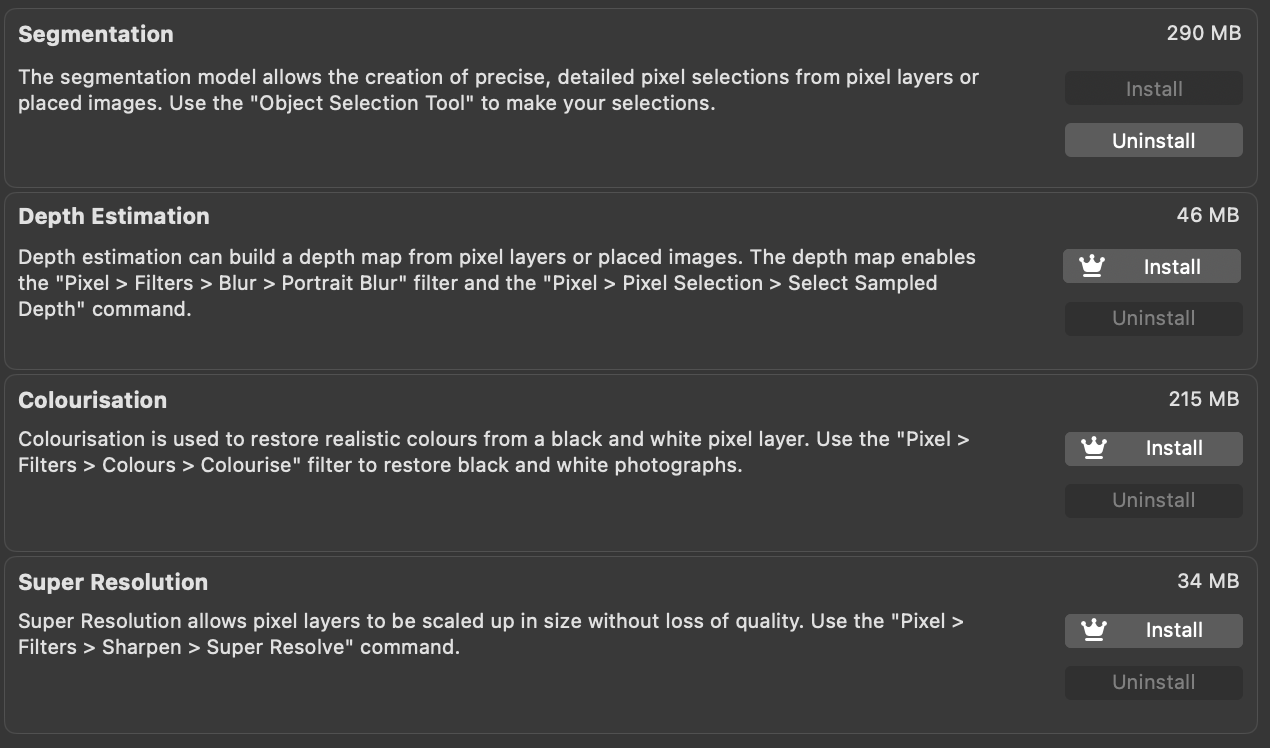Click the 34 MB size label

pos(1208,581)
